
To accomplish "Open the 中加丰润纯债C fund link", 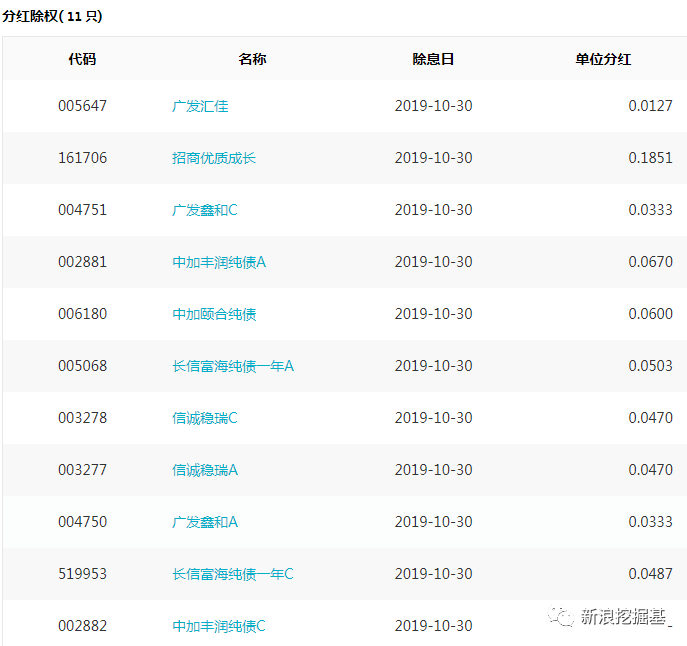I will pos(219,626).
